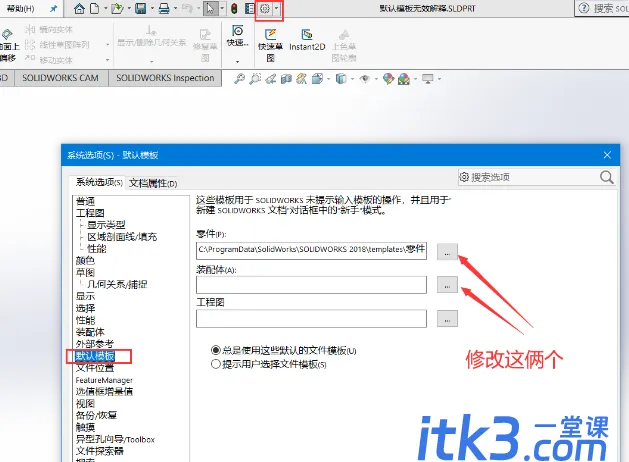This screenshot has height=462, width=629.
Task: Expand the Quick Snaps dropdown arrow
Action: point(237,61)
